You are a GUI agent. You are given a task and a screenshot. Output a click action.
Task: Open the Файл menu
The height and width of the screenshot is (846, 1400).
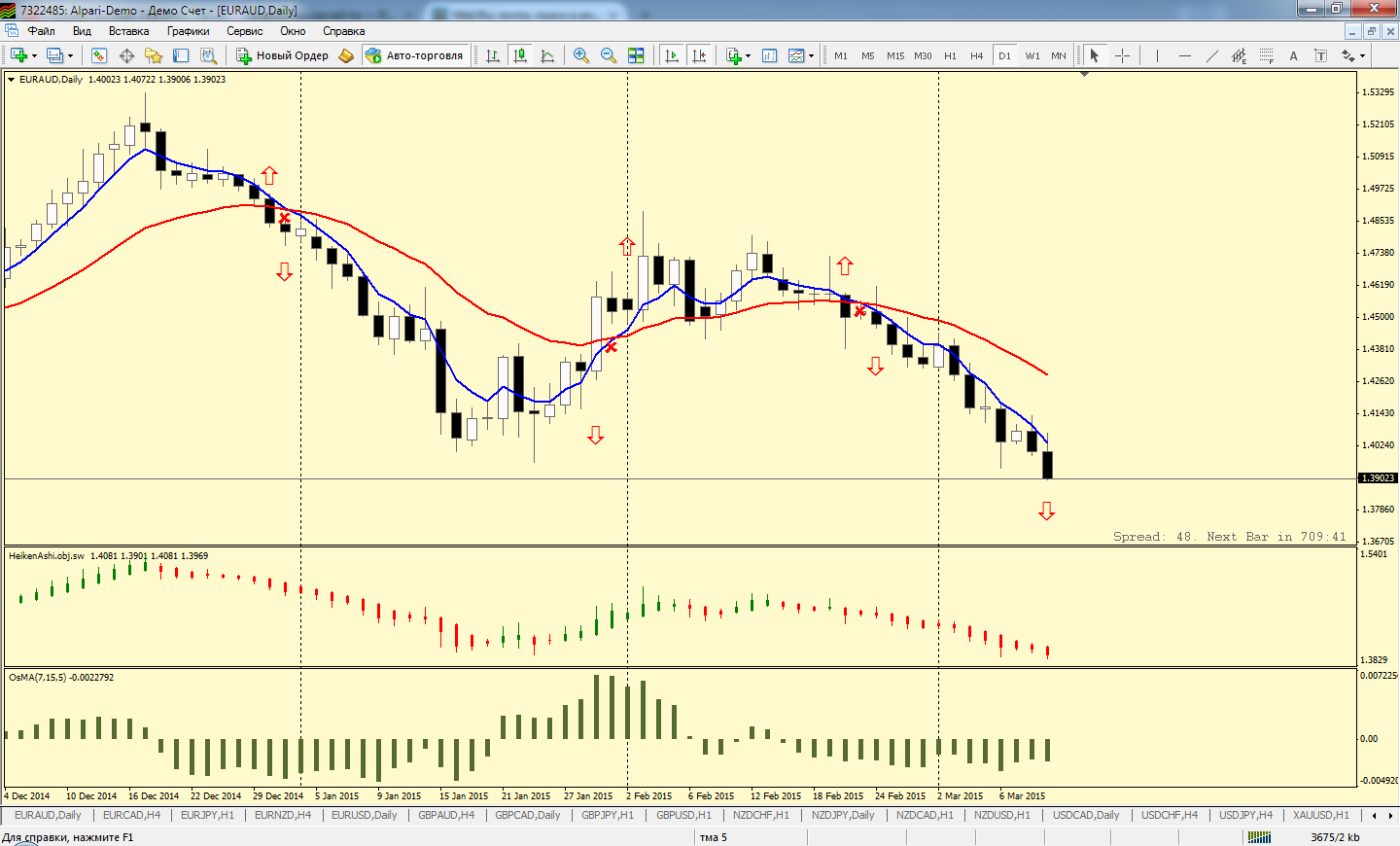click(41, 31)
